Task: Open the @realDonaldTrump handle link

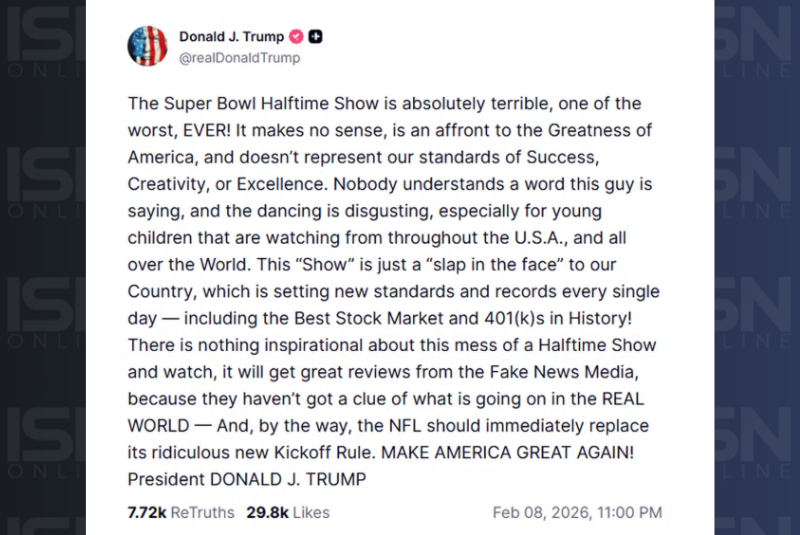Action: point(239,58)
